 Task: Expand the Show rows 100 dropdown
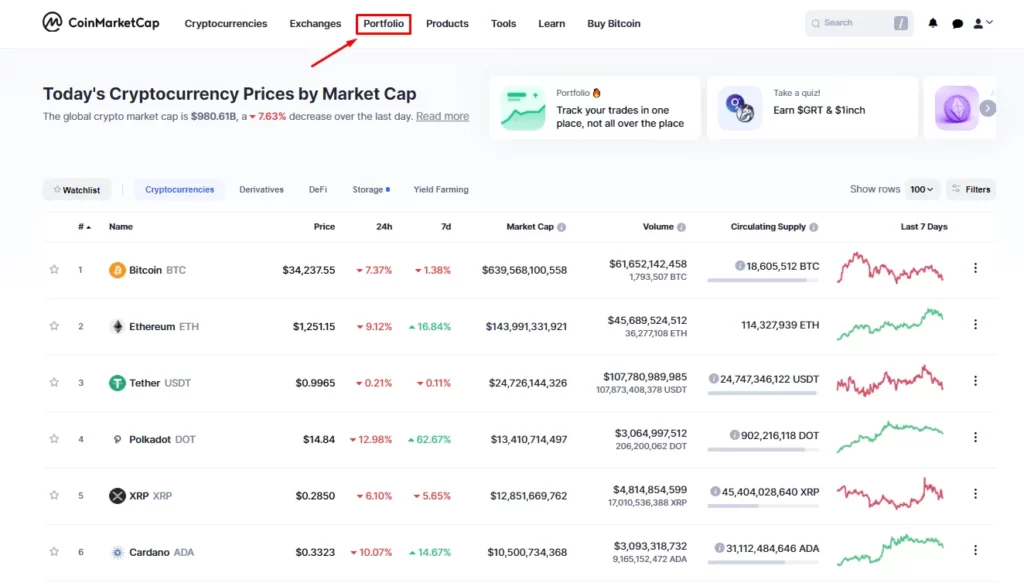tap(922, 189)
